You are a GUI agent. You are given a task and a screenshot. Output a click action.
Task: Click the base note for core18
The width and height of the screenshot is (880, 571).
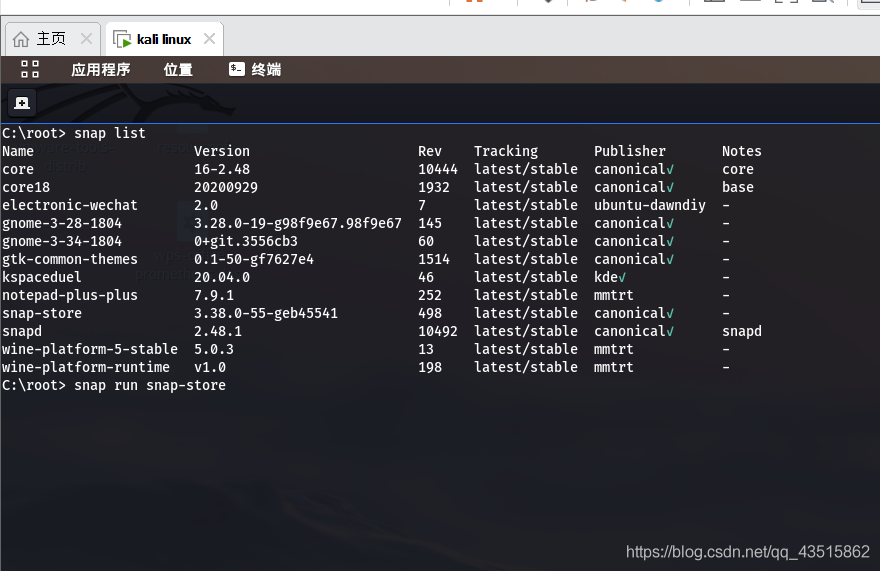[x=737, y=187]
